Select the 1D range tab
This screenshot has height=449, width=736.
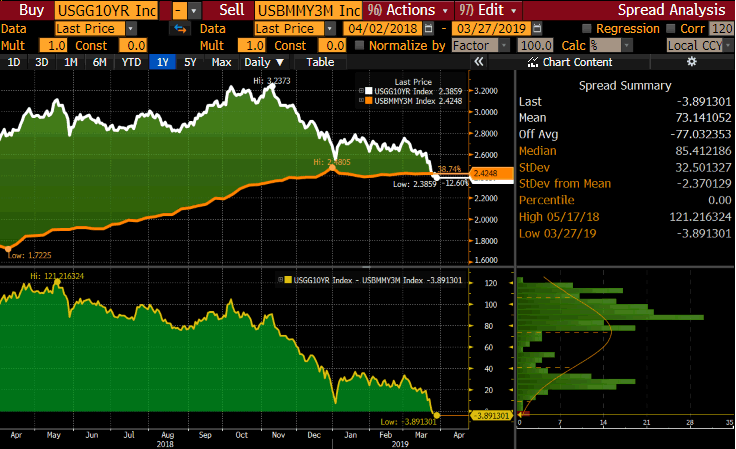click(x=14, y=62)
